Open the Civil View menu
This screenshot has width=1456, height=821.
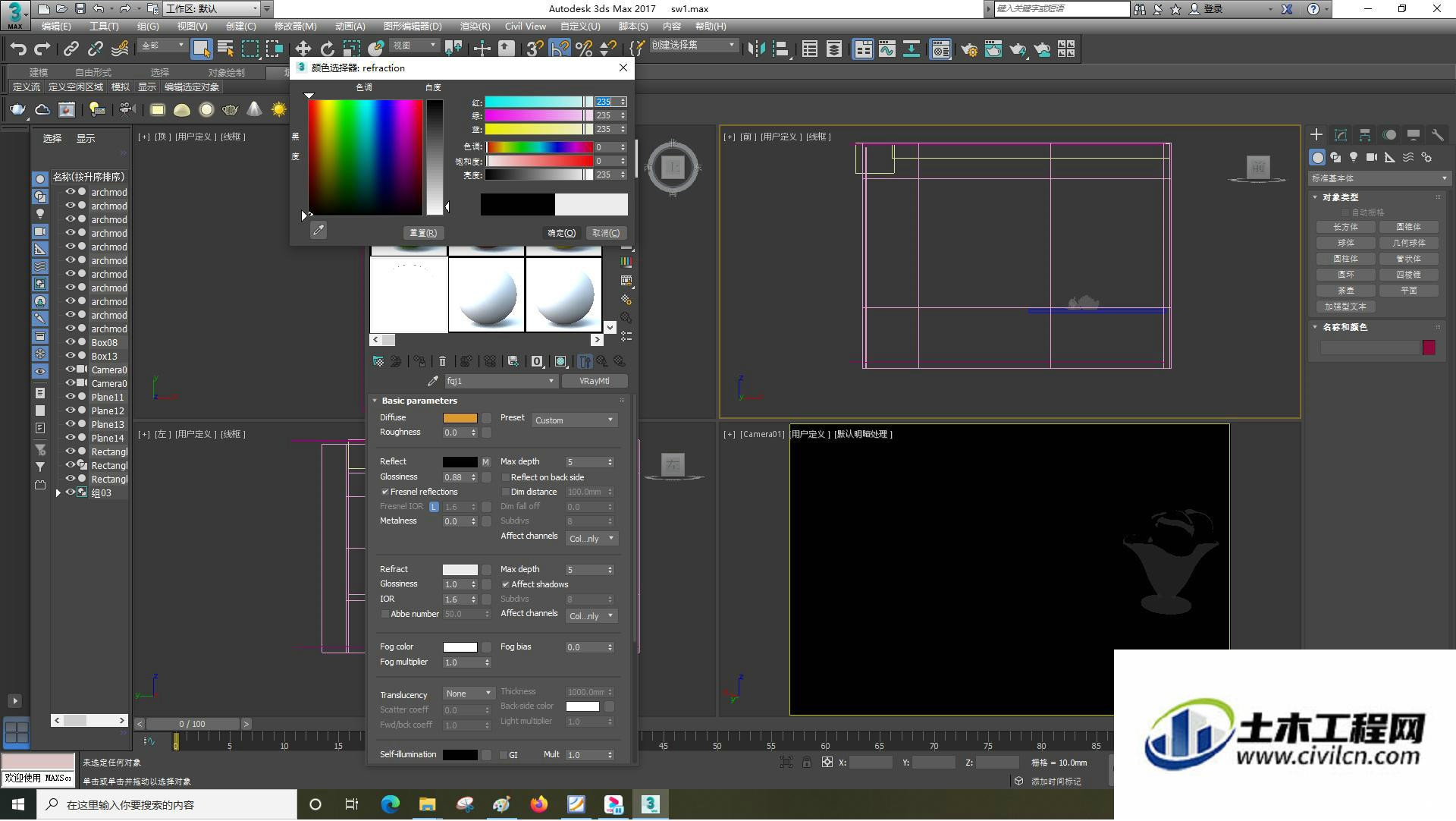(x=525, y=27)
